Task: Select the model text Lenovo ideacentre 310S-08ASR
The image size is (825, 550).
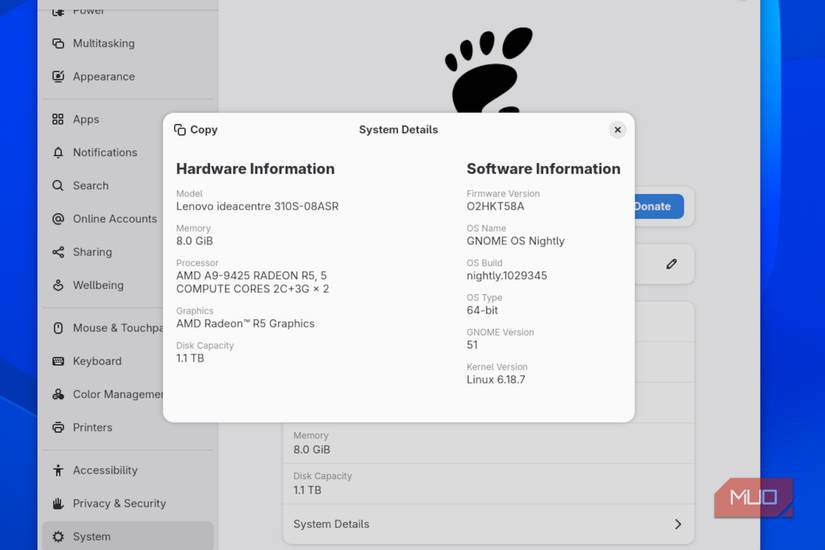Action: (257, 206)
